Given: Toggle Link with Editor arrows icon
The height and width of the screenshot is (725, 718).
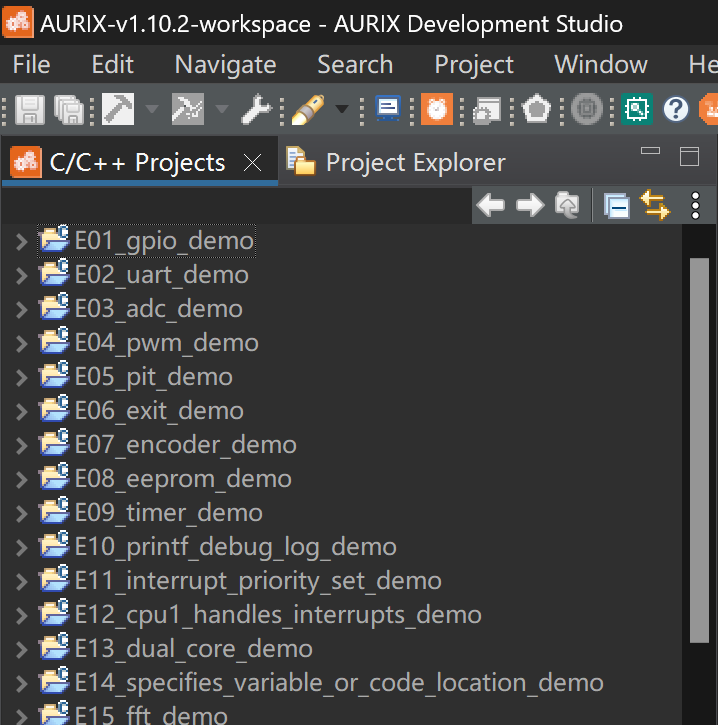Looking at the screenshot, I should pos(655,205).
